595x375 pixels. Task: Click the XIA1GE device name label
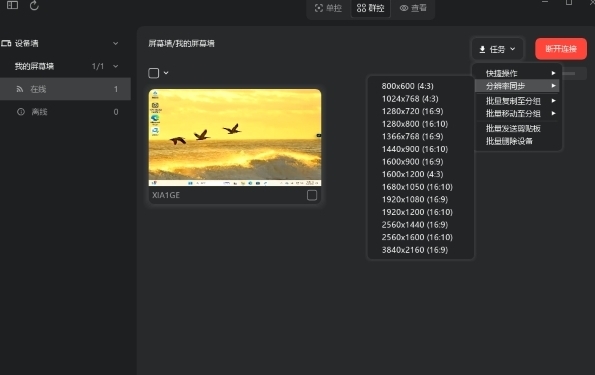(166, 195)
